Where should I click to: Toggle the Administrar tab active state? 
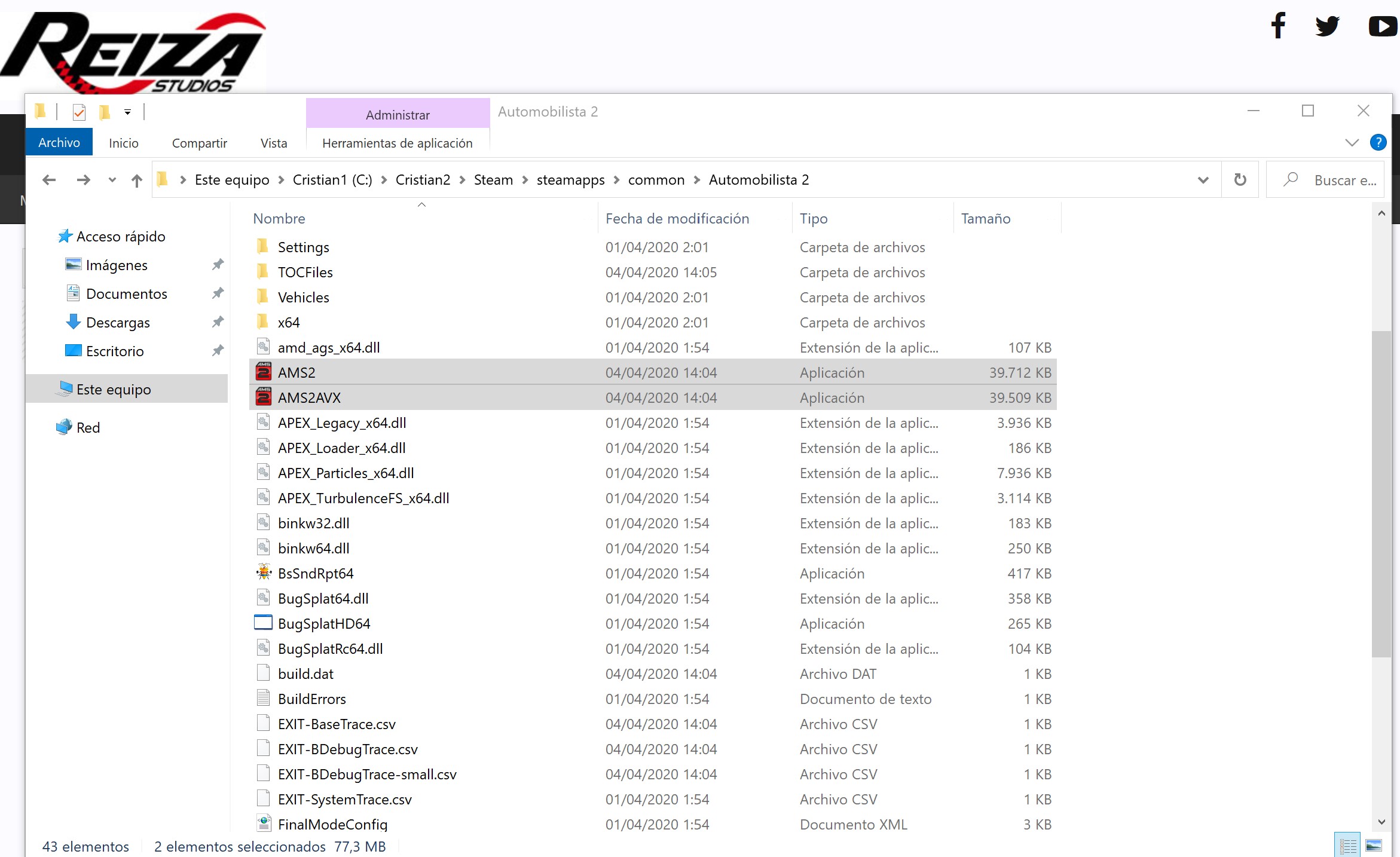point(397,114)
